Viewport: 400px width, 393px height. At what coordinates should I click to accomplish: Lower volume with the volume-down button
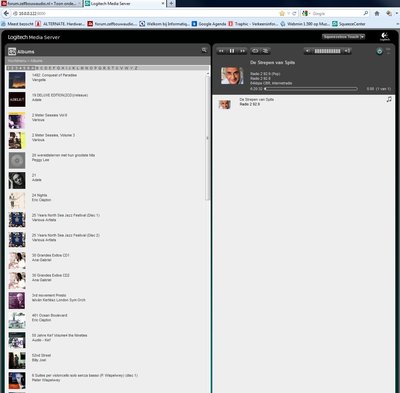308,51
